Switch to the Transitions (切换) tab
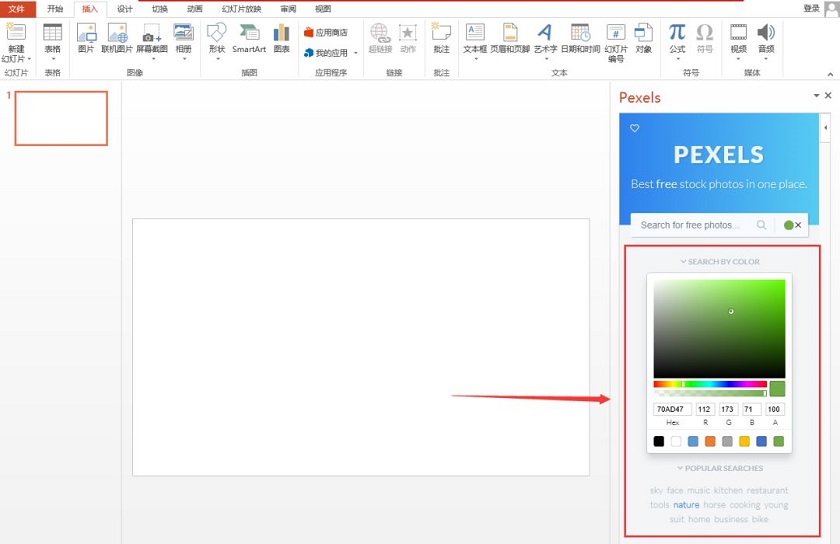 tap(159, 9)
